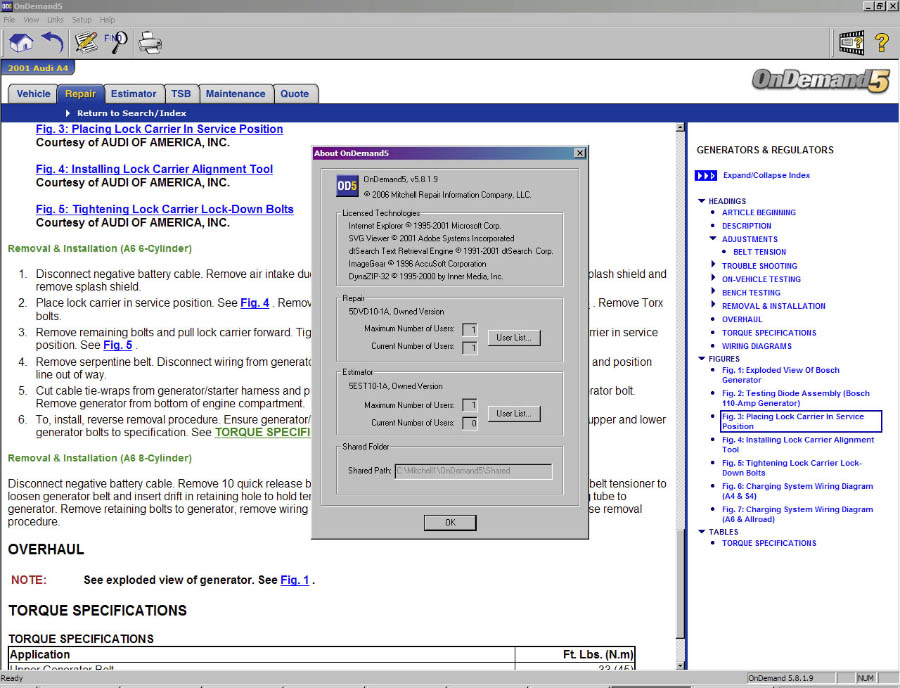The image size is (900, 688).
Task: Click OK in the About dialog
Action: pos(450,523)
